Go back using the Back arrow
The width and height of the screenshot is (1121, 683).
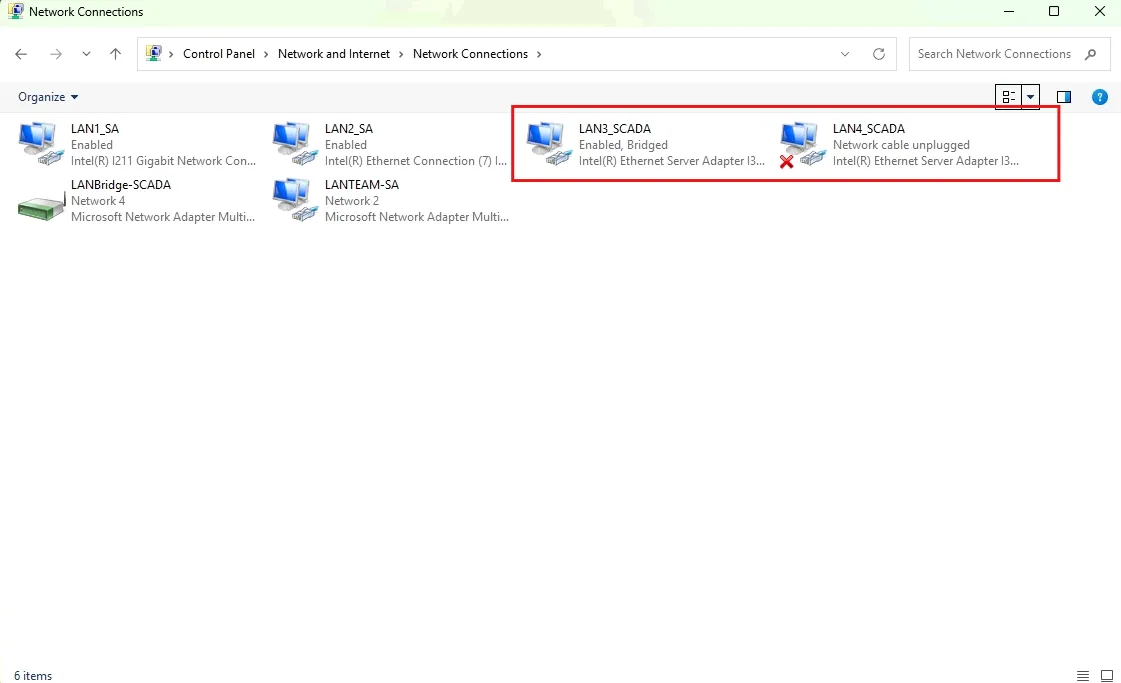[21, 54]
